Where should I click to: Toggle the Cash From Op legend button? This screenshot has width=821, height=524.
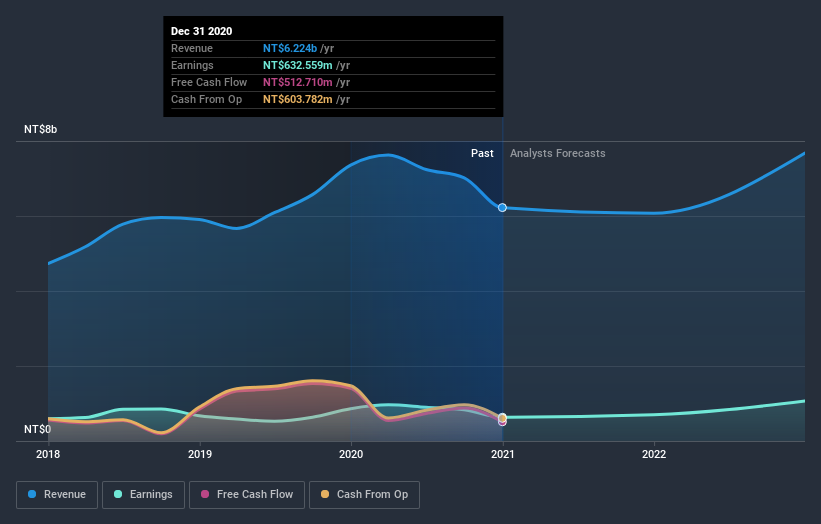coord(364,495)
